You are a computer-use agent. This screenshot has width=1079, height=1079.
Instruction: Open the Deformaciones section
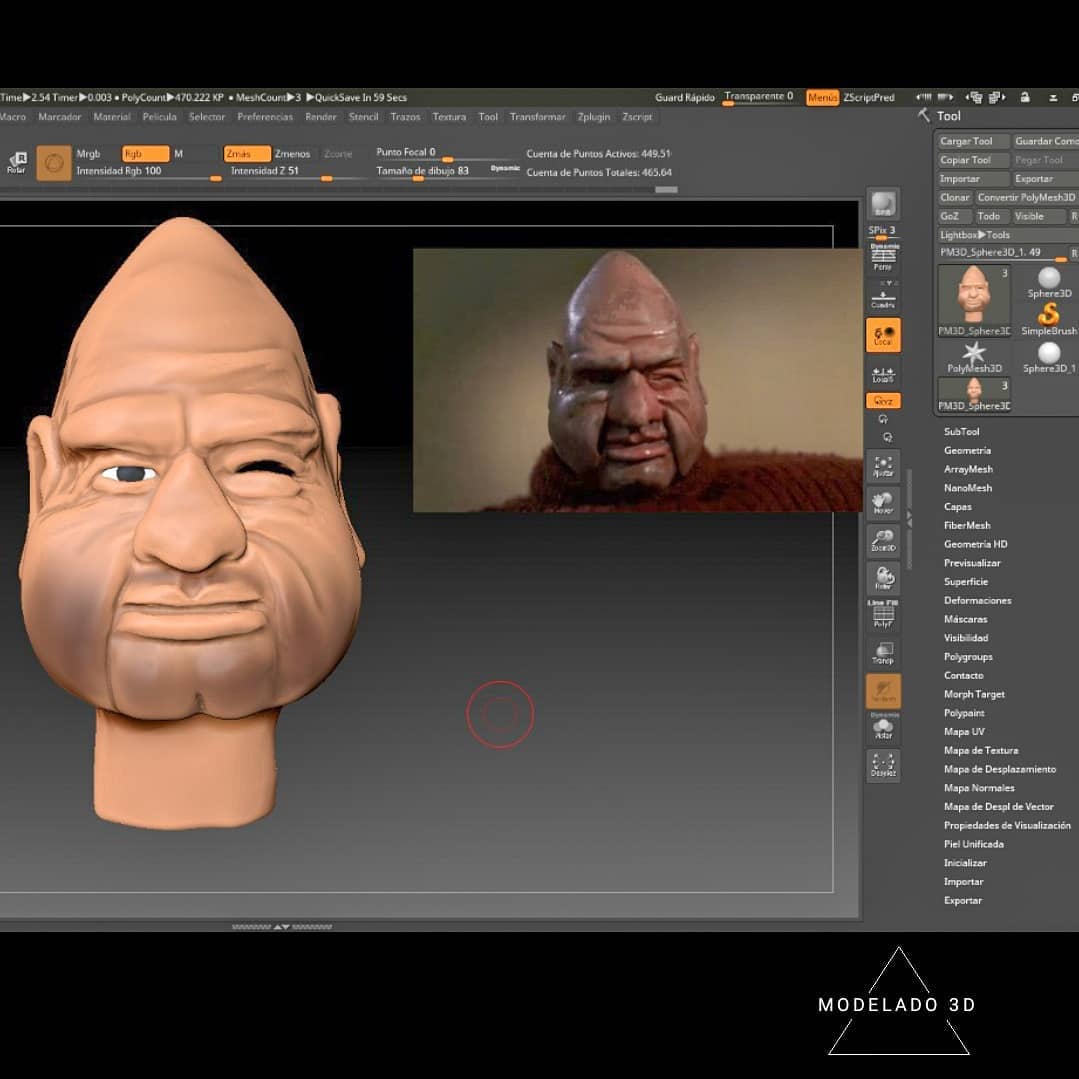[x=978, y=600]
